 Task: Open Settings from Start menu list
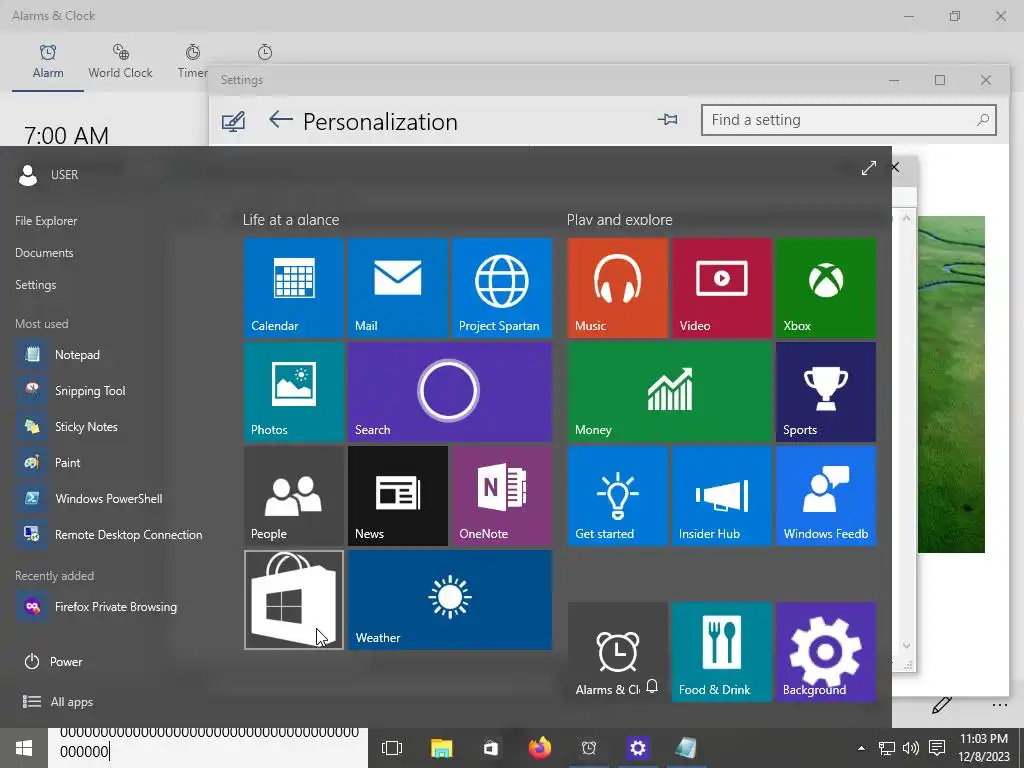click(35, 285)
